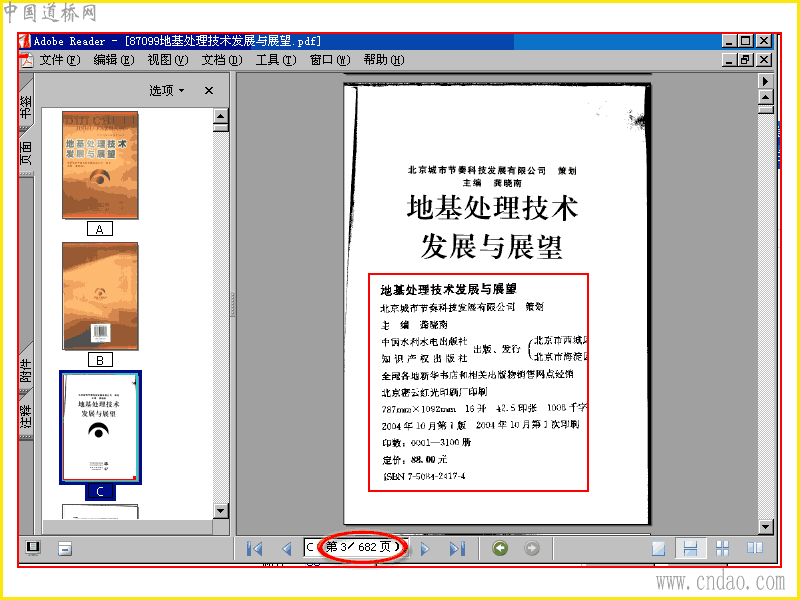The image size is (800, 600).
Task: Enable continuous page layout
Action: (690, 548)
